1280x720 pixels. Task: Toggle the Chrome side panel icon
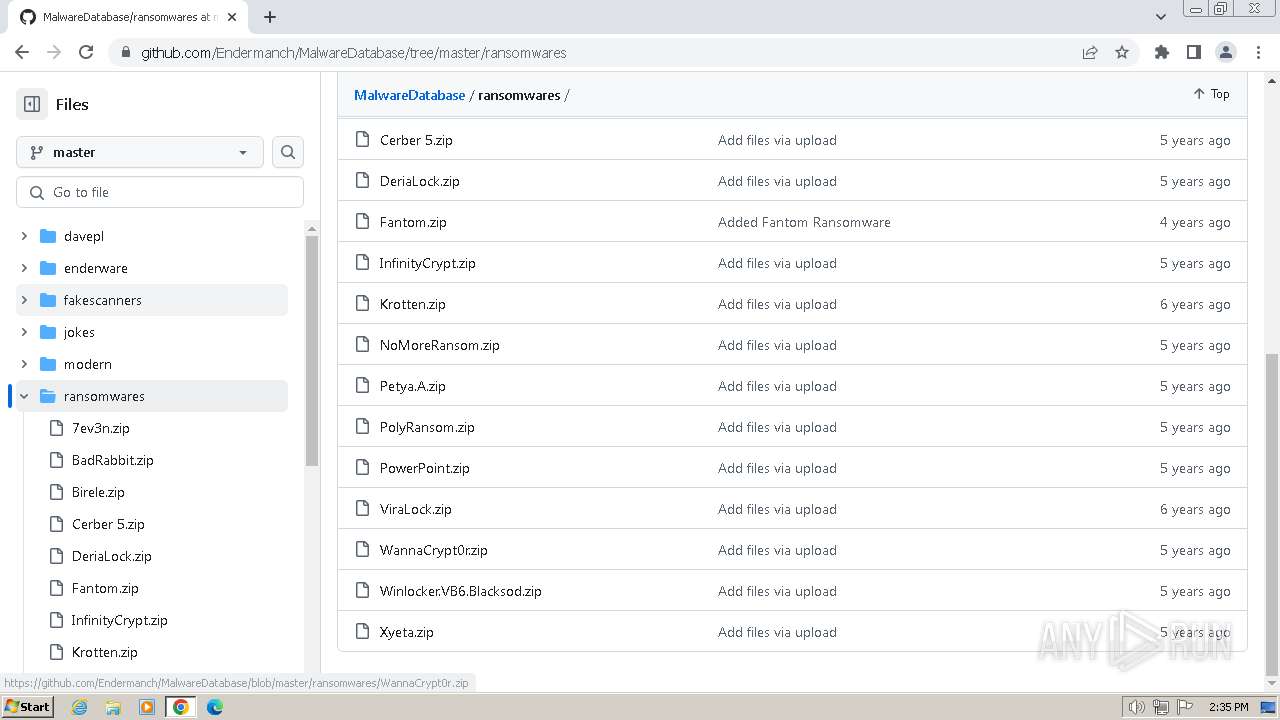[1193, 52]
